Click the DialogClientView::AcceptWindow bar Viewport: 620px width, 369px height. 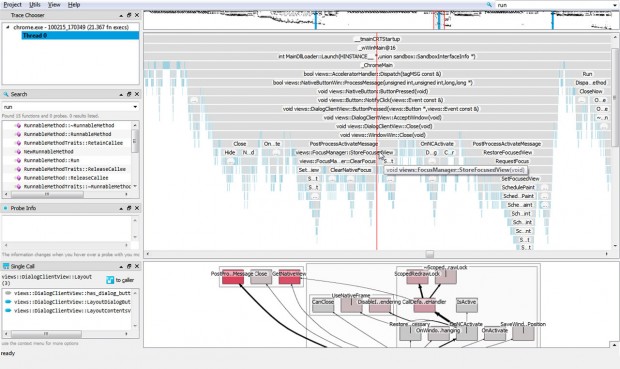click(x=382, y=117)
